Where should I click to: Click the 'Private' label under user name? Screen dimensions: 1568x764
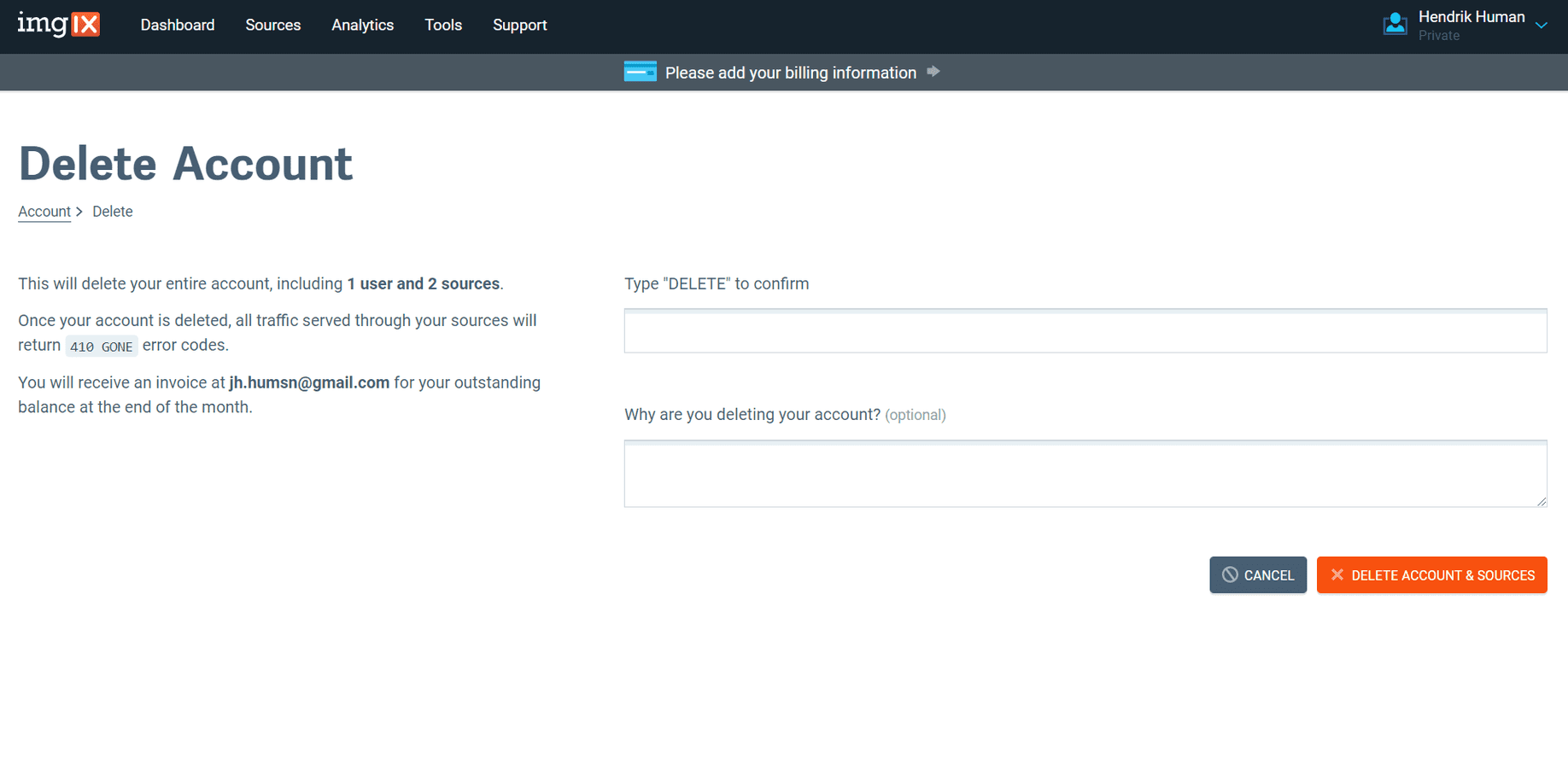click(x=1439, y=36)
